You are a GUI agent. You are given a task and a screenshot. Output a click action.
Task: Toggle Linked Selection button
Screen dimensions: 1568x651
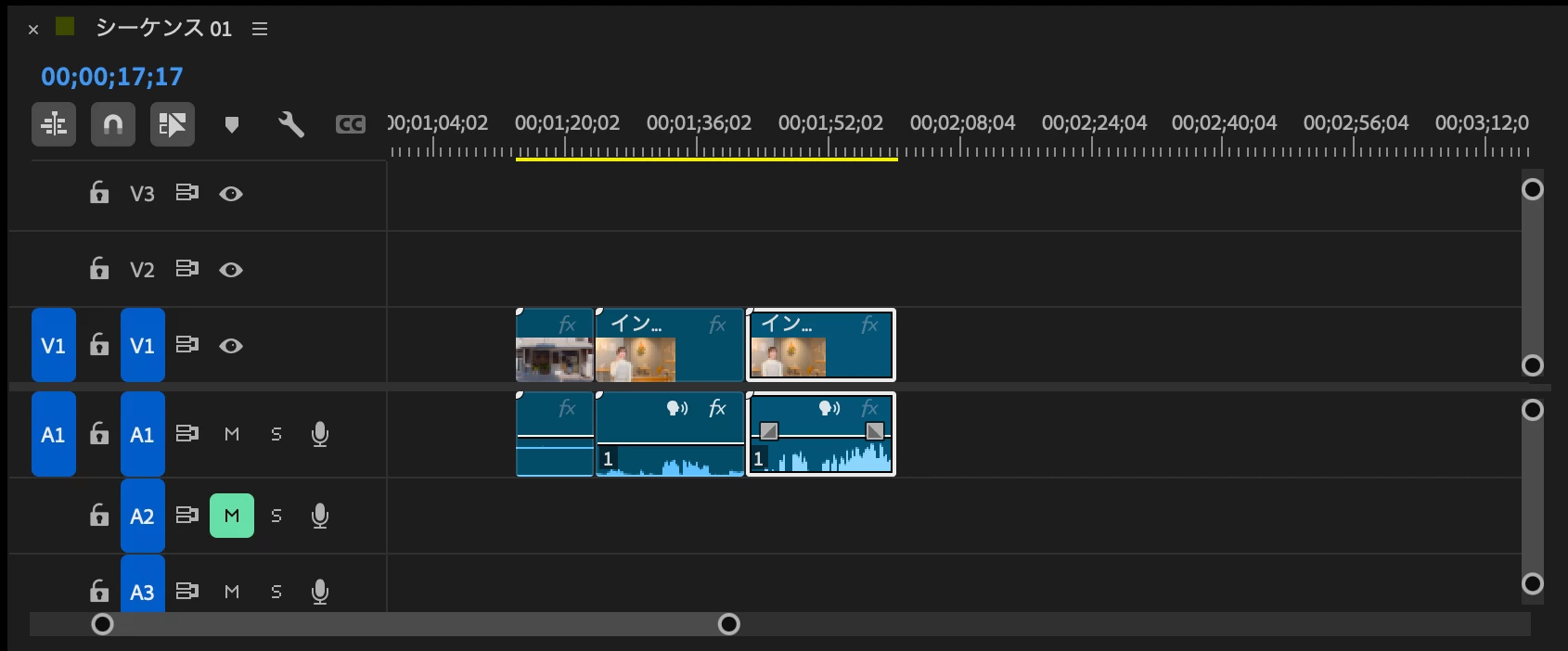173,124
